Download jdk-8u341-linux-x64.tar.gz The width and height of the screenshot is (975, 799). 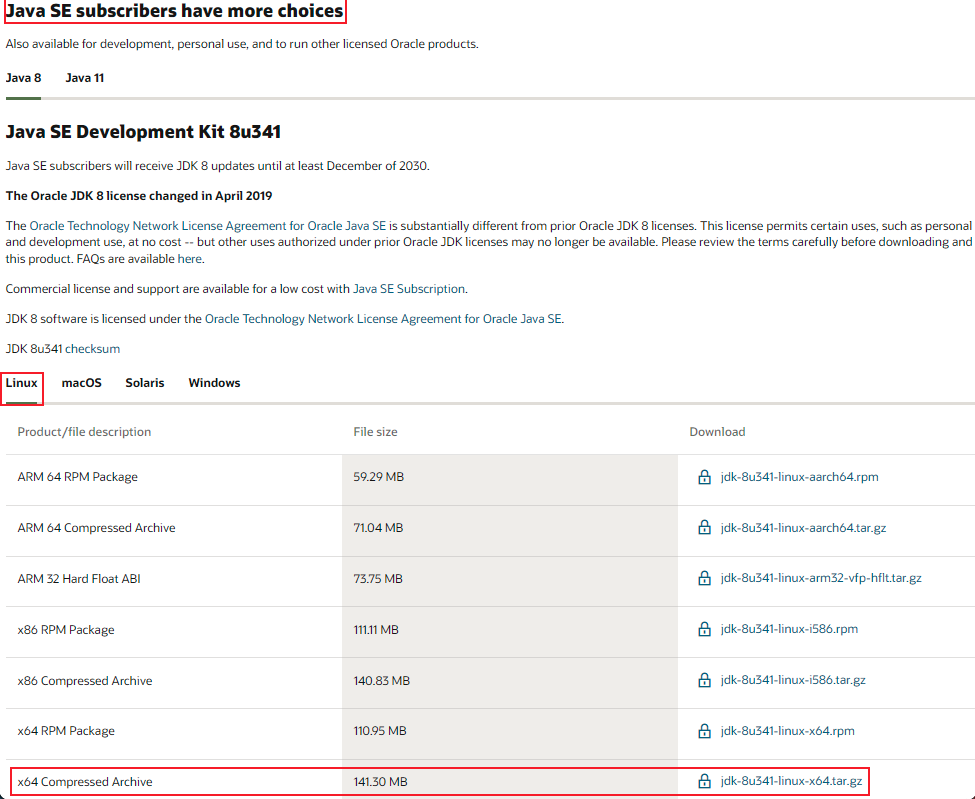[x=792, y=782]
